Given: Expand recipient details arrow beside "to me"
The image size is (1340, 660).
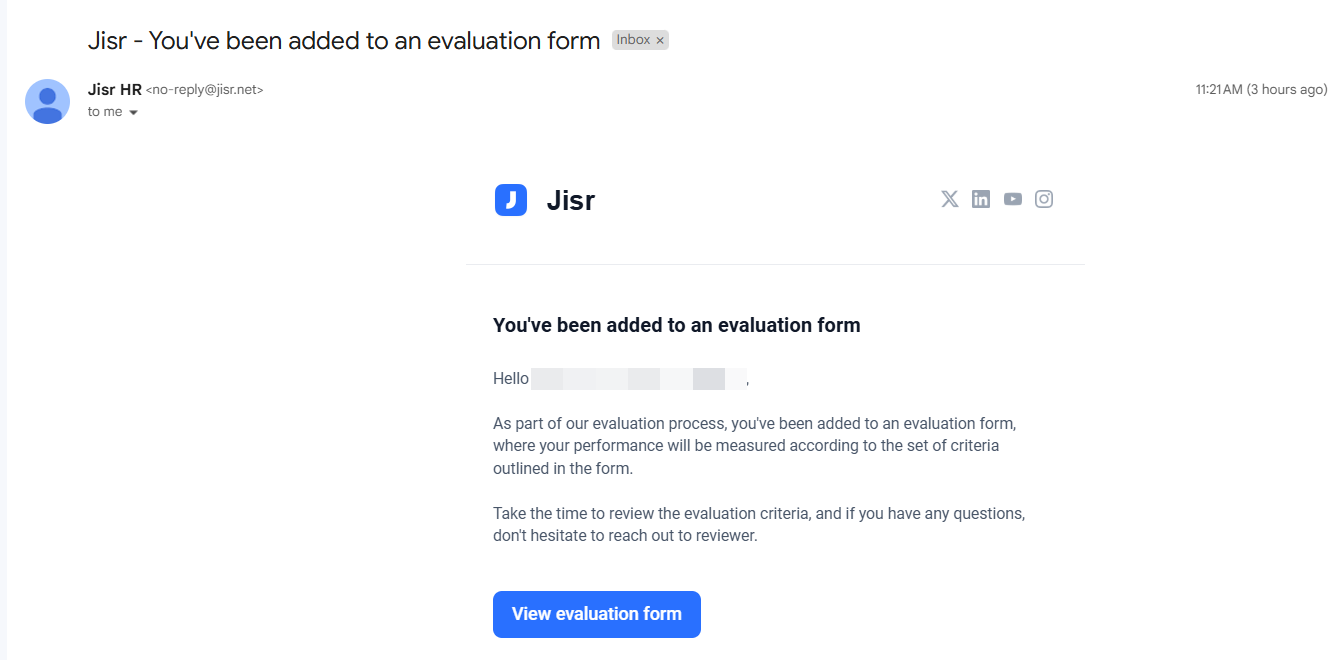Looking at the screenshot, I should tap(133, 113).
